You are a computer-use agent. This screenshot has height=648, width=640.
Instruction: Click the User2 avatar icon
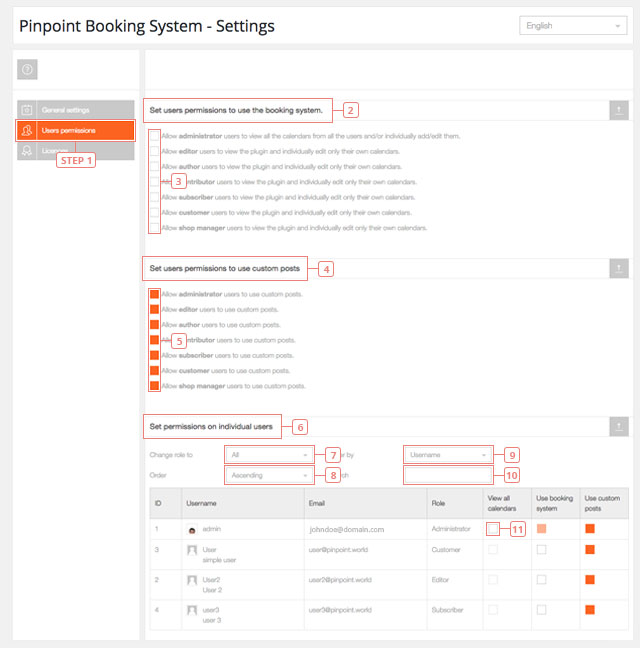click(x=192, y=581)
